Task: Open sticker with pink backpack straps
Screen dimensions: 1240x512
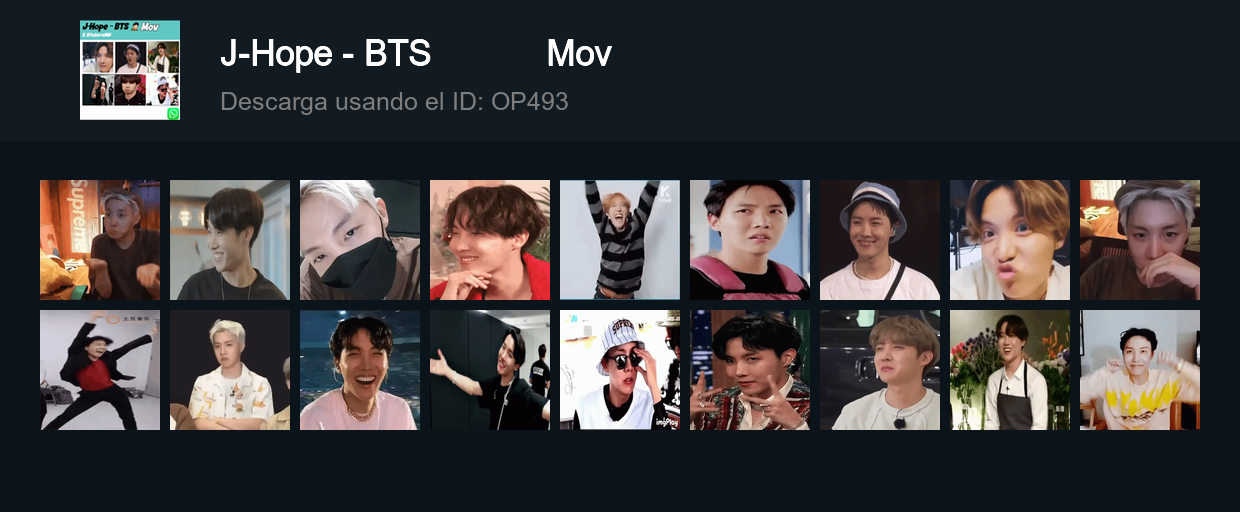Action: tap(750, 240)
